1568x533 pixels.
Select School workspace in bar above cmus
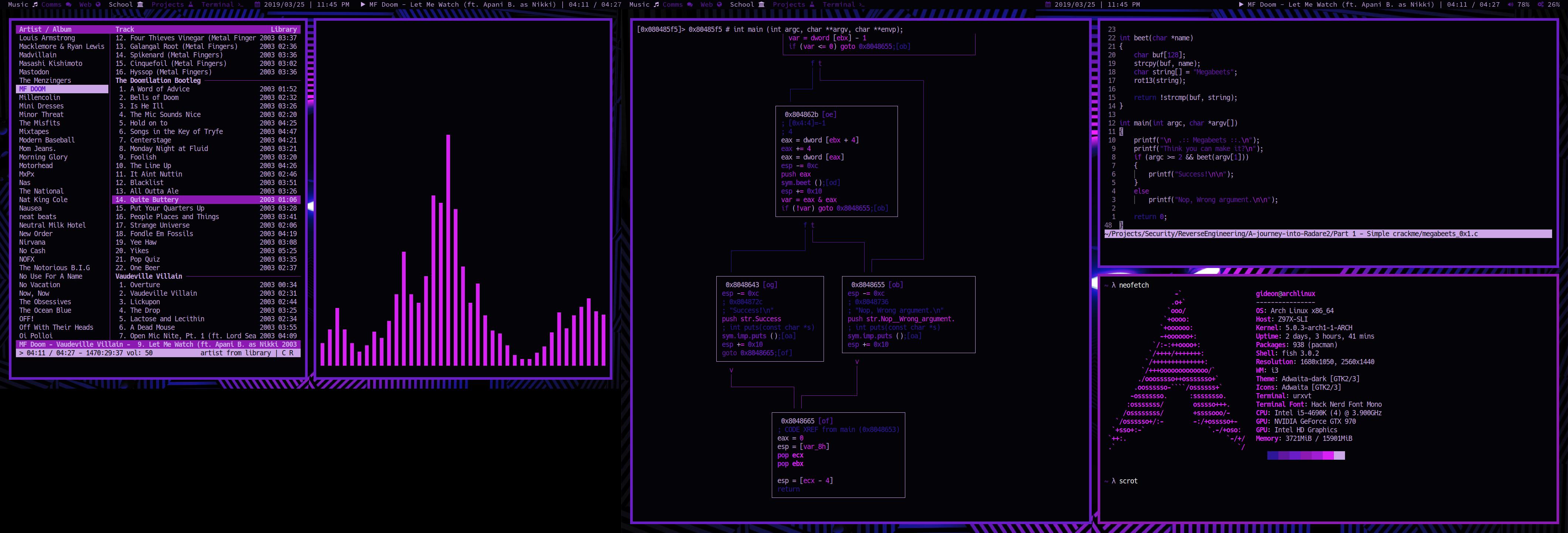[x=125, y=4]
